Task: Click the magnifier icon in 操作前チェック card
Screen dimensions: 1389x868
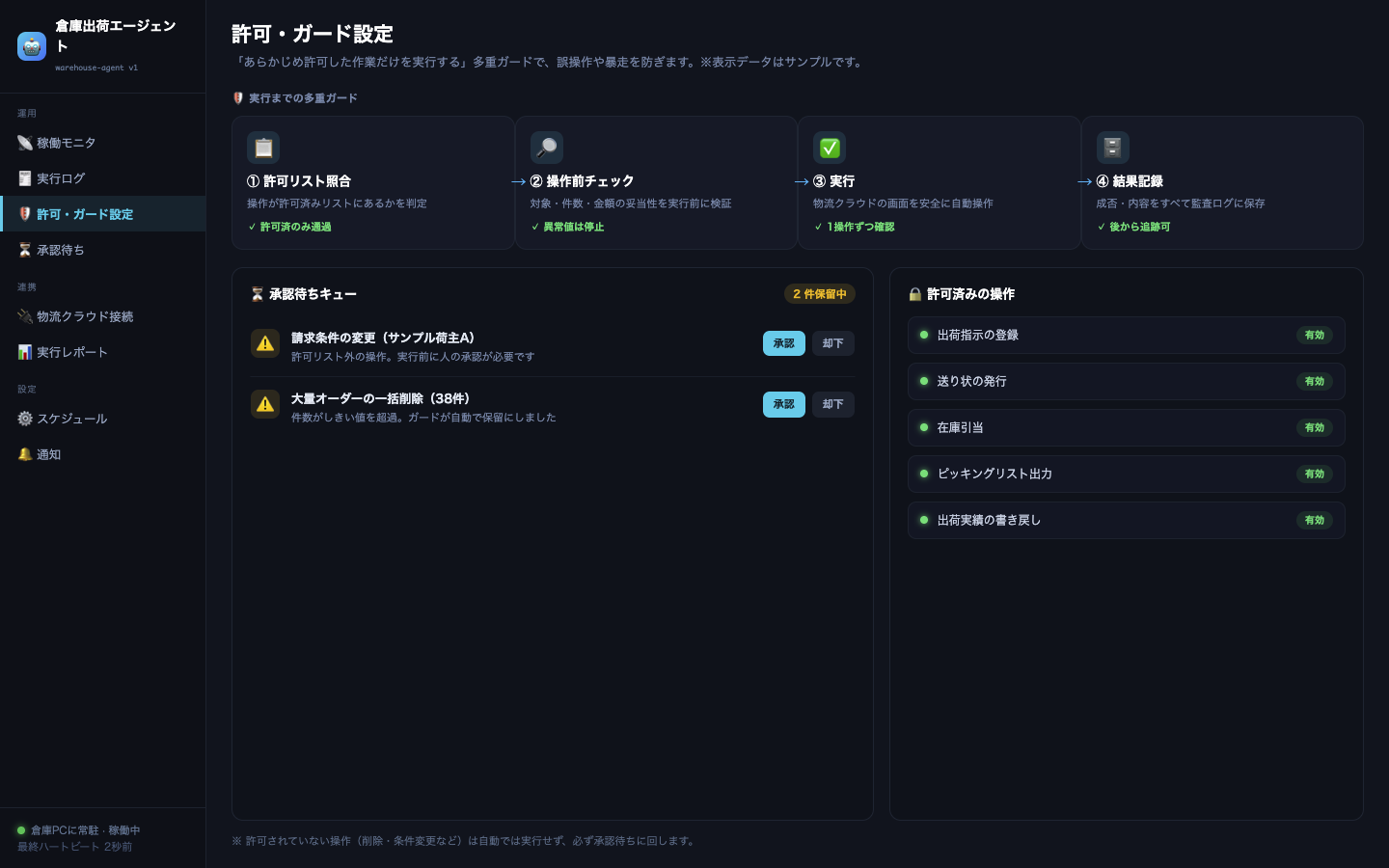Action: click(x=547, y=148)
